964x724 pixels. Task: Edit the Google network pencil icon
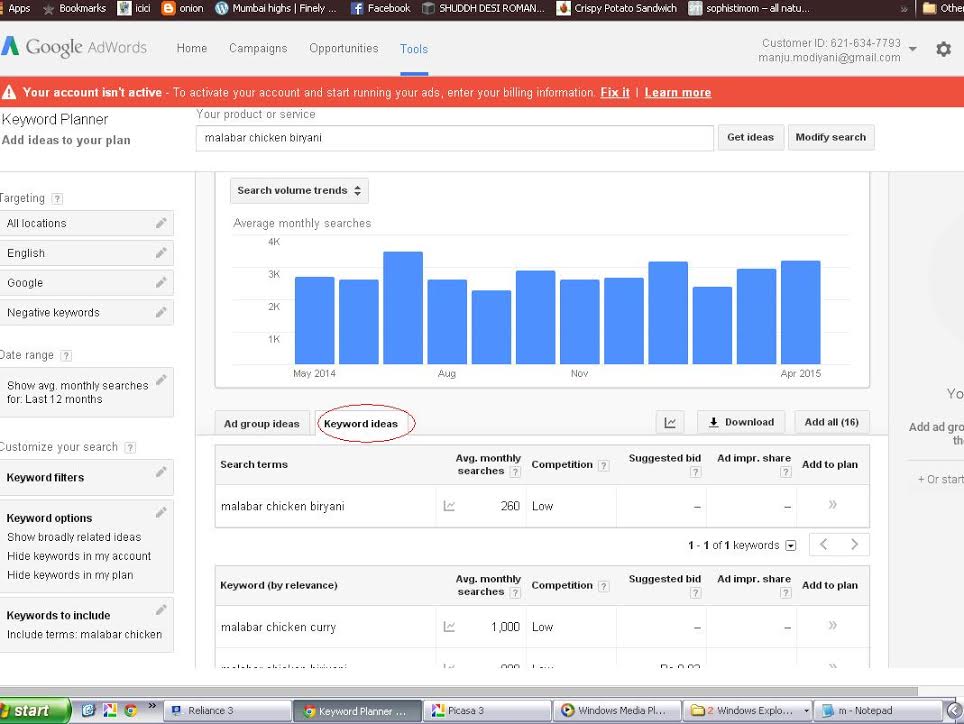point(161,283)
